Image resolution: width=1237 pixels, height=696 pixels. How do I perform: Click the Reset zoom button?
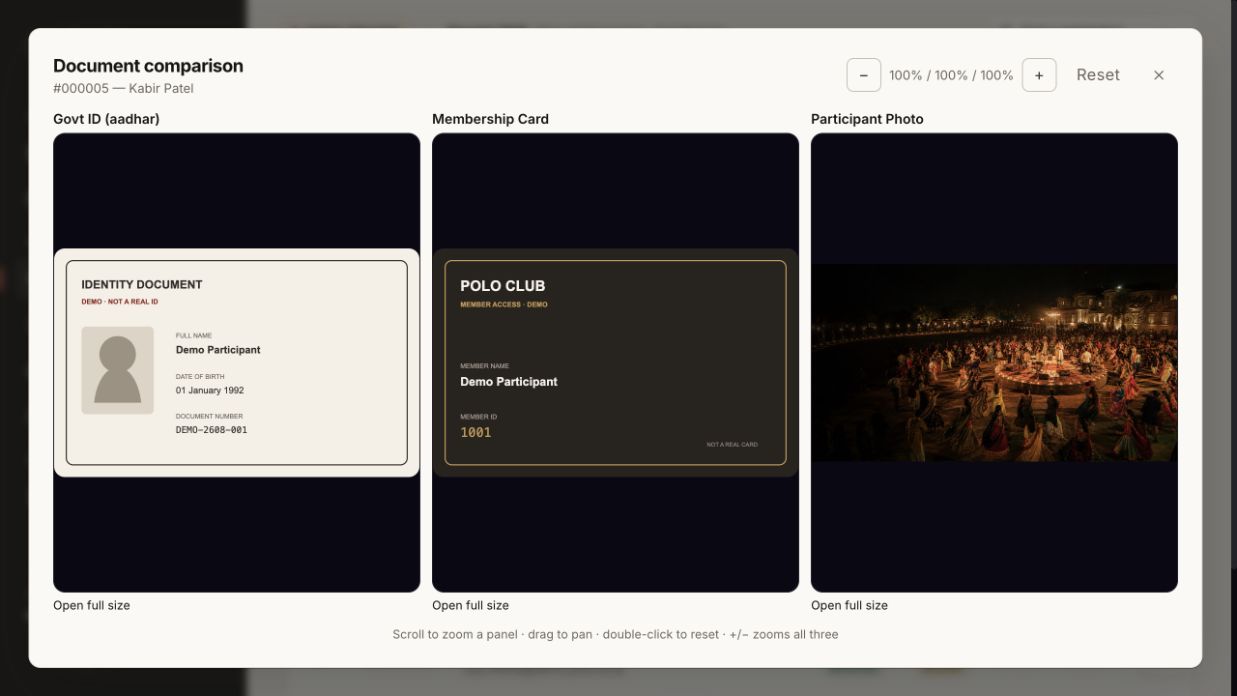pos(1098,75)
